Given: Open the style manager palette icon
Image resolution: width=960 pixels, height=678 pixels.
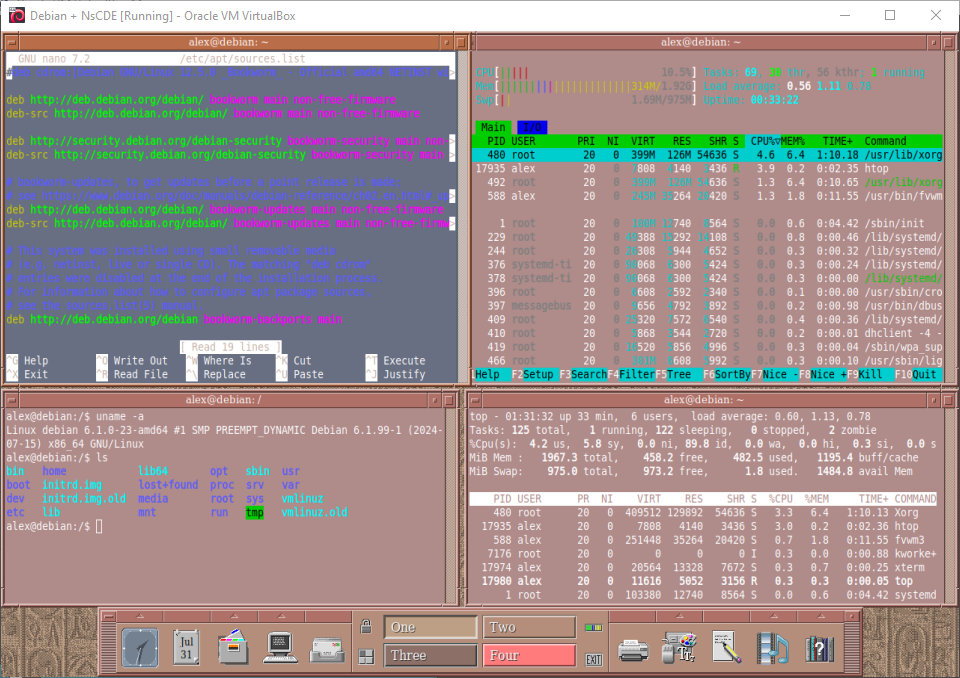Looking at the screenshot, I should point(680,649).
